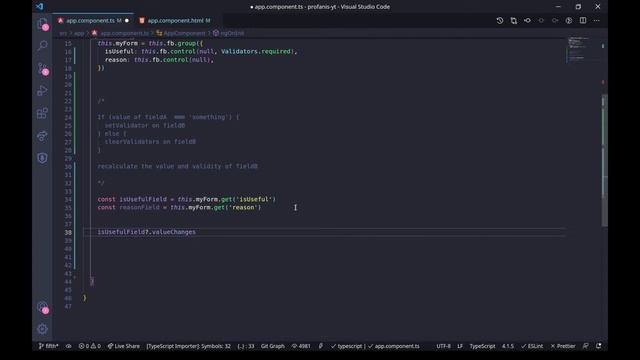Click the feedback icon in the status bar

tap(586, 346)
